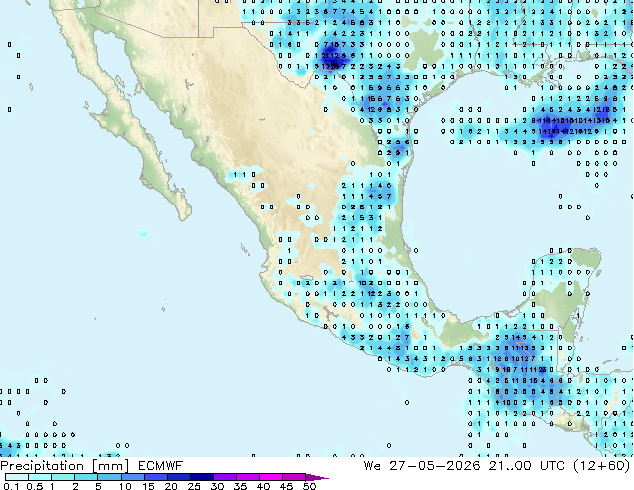The height and width of the screenshot is (490, 634).
Task: Click the 'Precipitation' title text
Action: click(42, 466)
